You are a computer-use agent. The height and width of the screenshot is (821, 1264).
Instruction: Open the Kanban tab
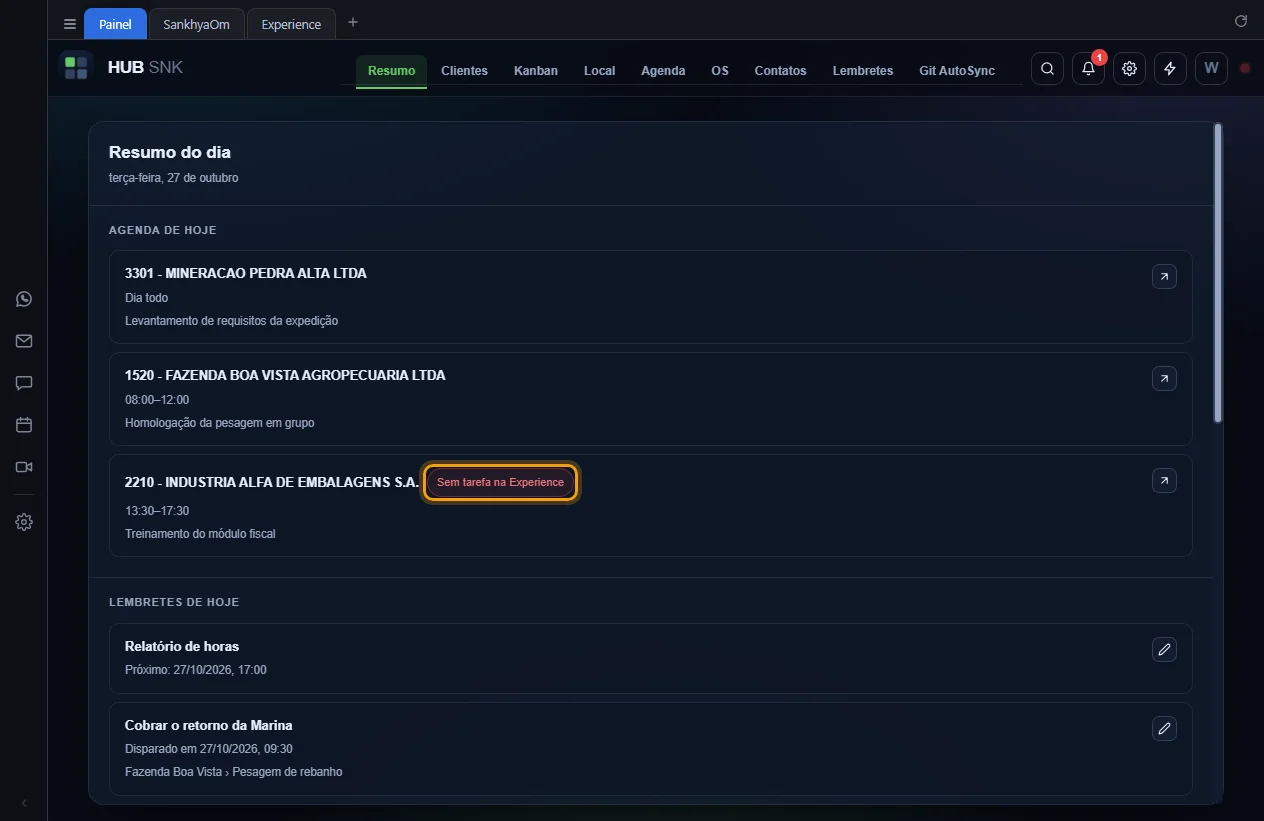(536, 71)
